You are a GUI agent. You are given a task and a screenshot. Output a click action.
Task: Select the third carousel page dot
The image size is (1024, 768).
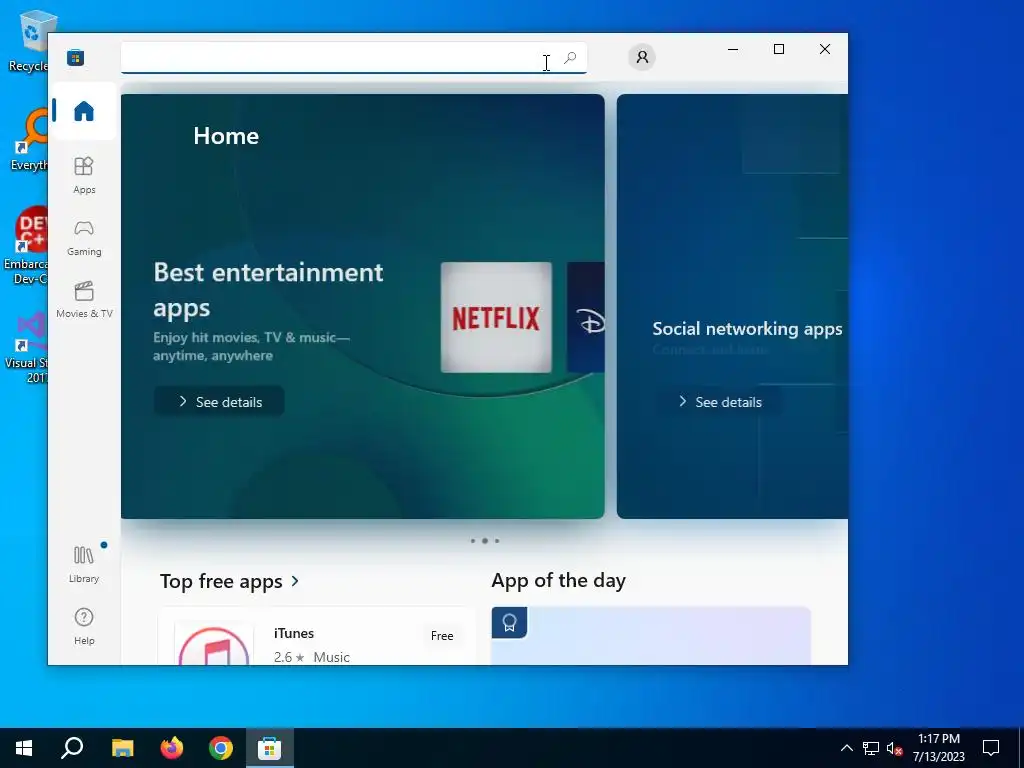coord(497,541)
